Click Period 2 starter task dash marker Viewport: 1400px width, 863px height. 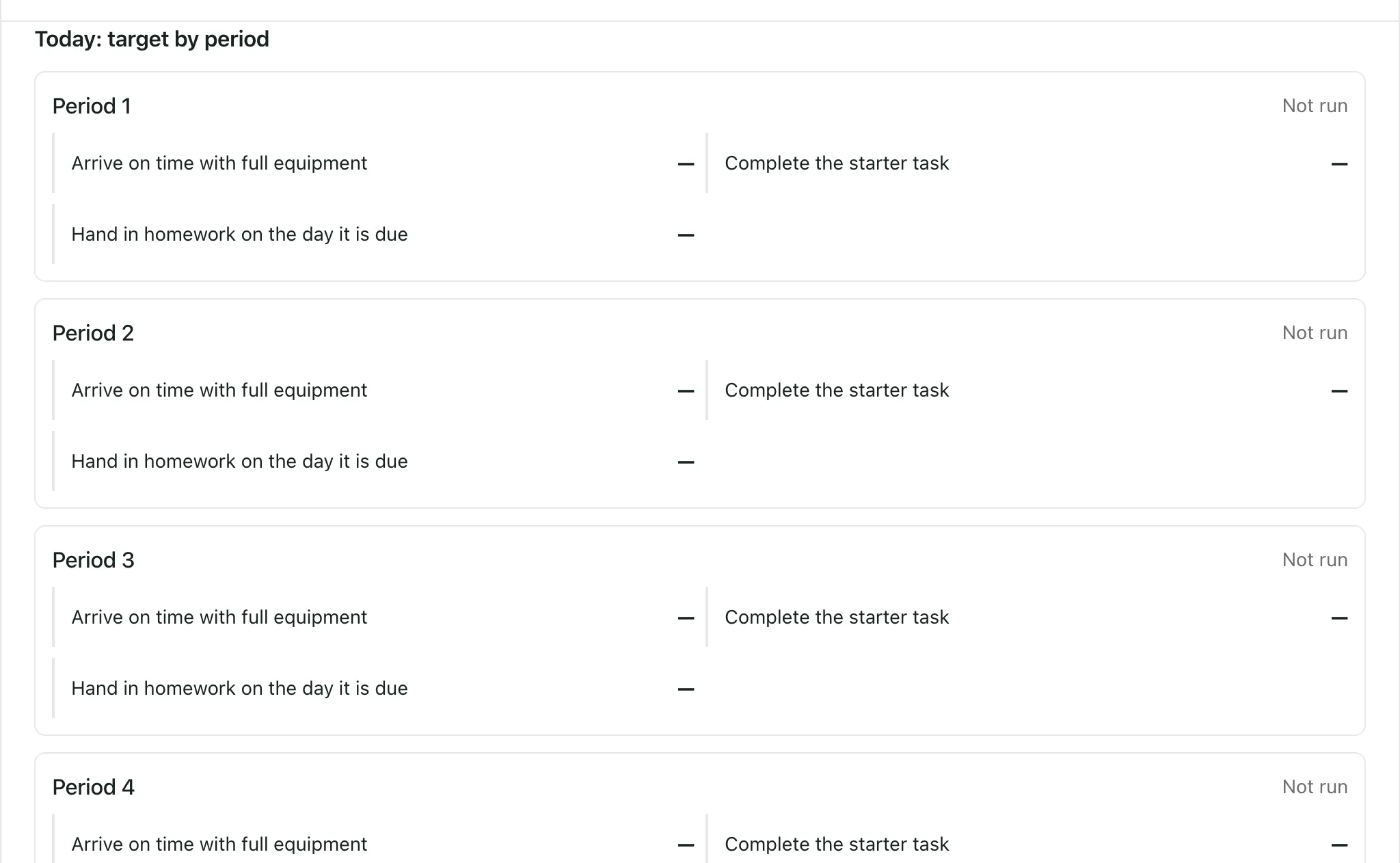click(1339, 391)
